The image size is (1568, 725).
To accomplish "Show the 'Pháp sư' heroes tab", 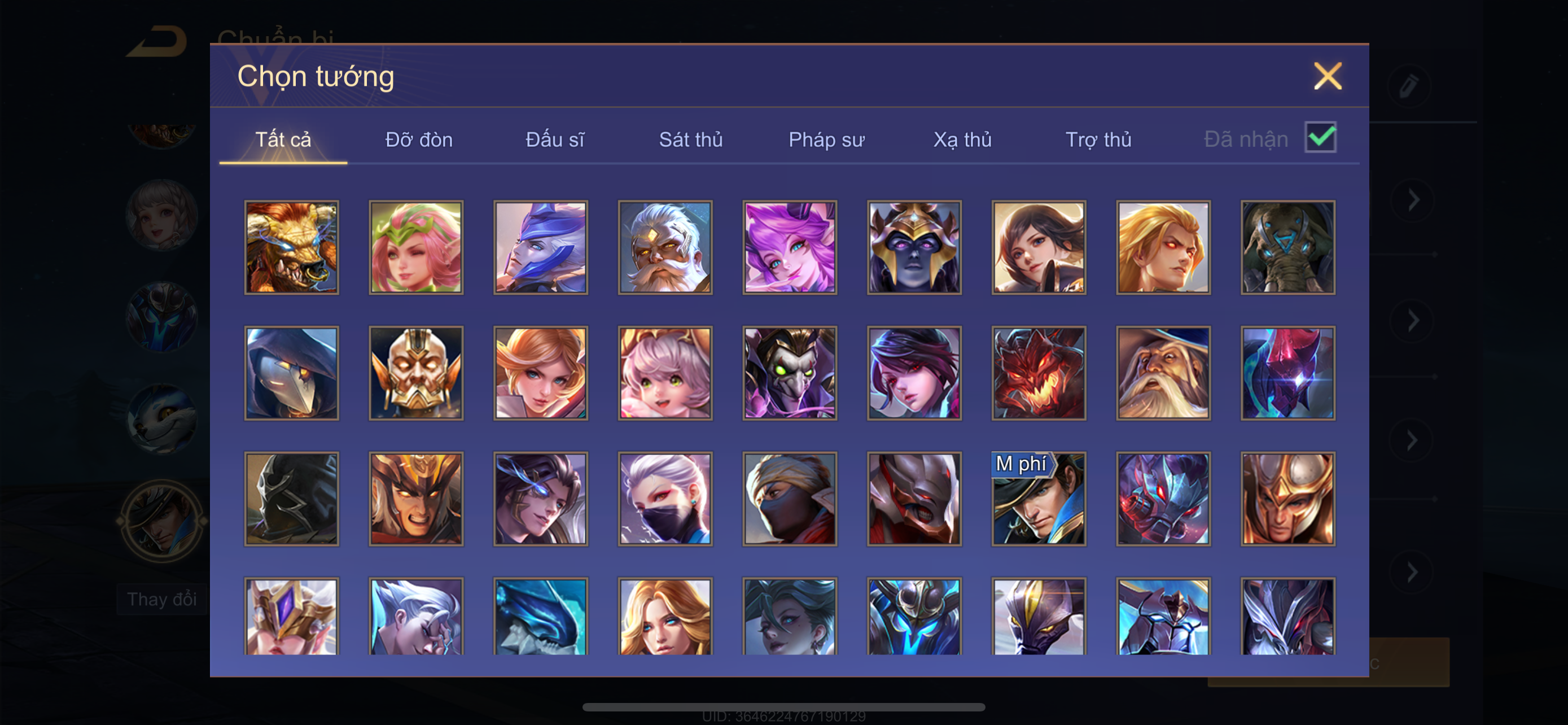I will (x=826, y=139).
